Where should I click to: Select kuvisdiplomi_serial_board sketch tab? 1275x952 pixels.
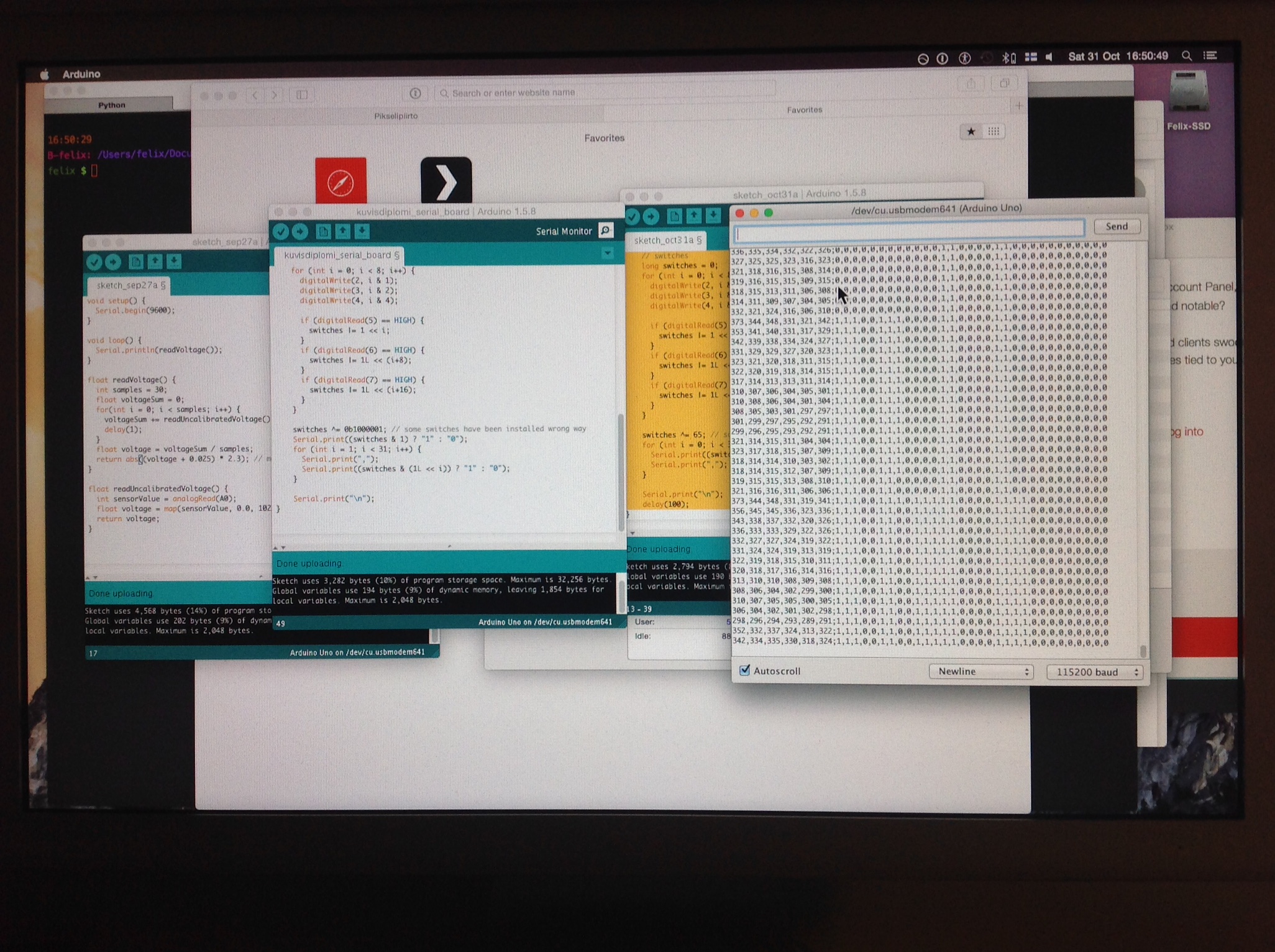339,255
